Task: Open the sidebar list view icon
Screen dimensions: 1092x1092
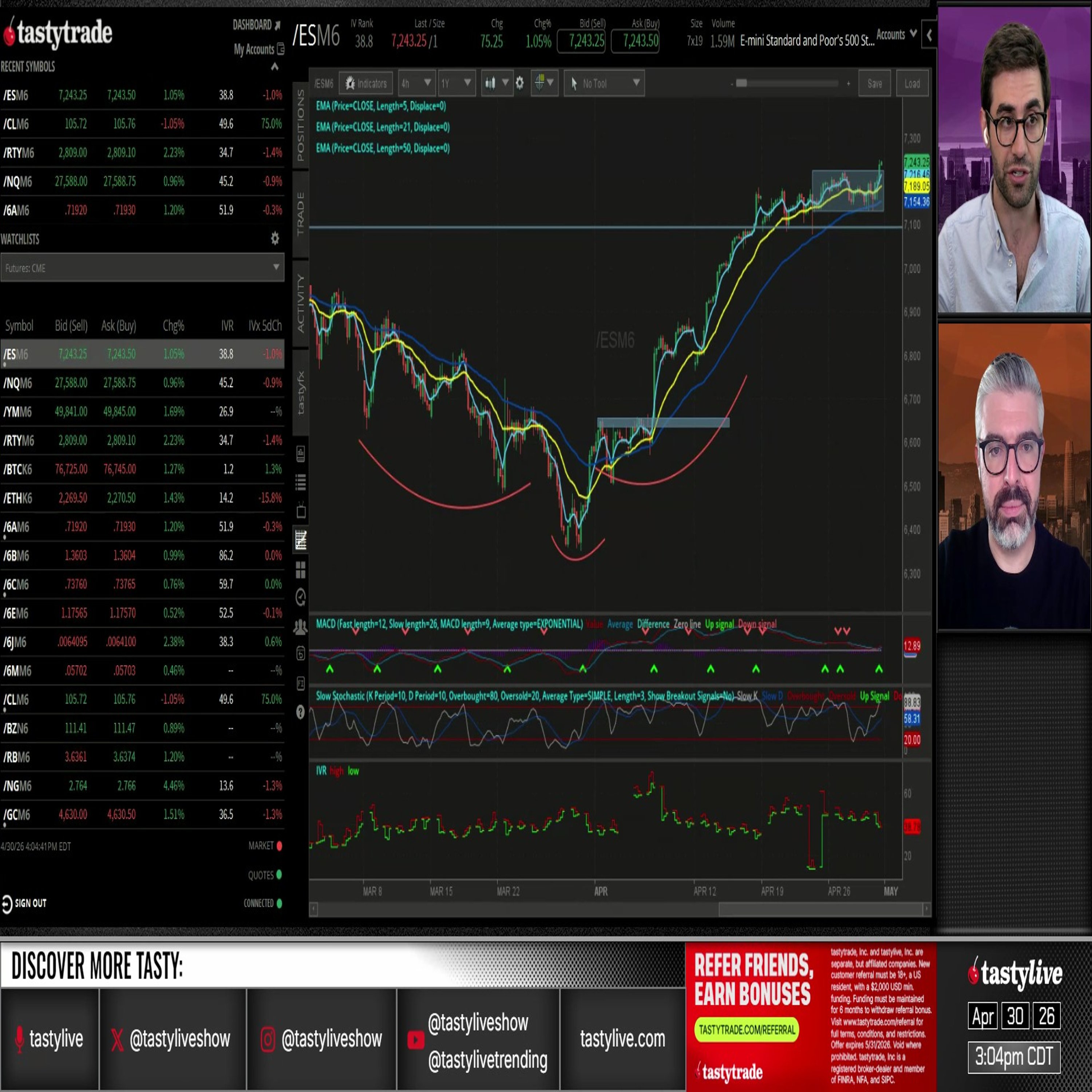Action: coord(301,482)
